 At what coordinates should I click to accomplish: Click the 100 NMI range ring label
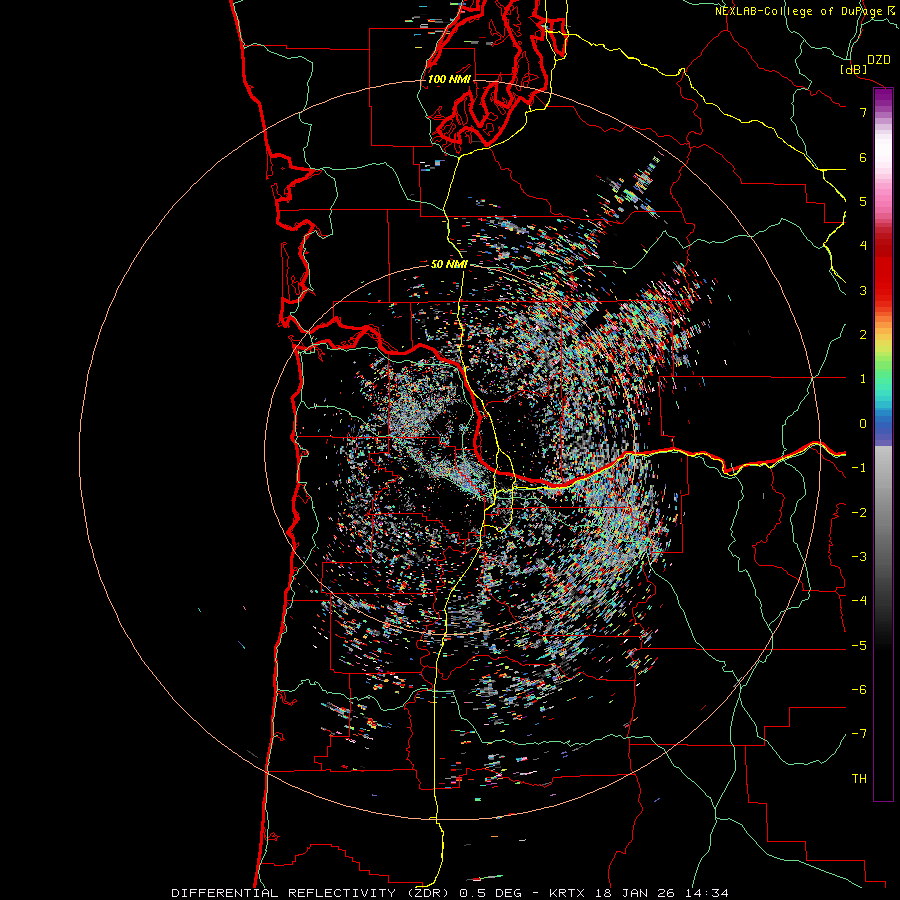tap(449, 79)
